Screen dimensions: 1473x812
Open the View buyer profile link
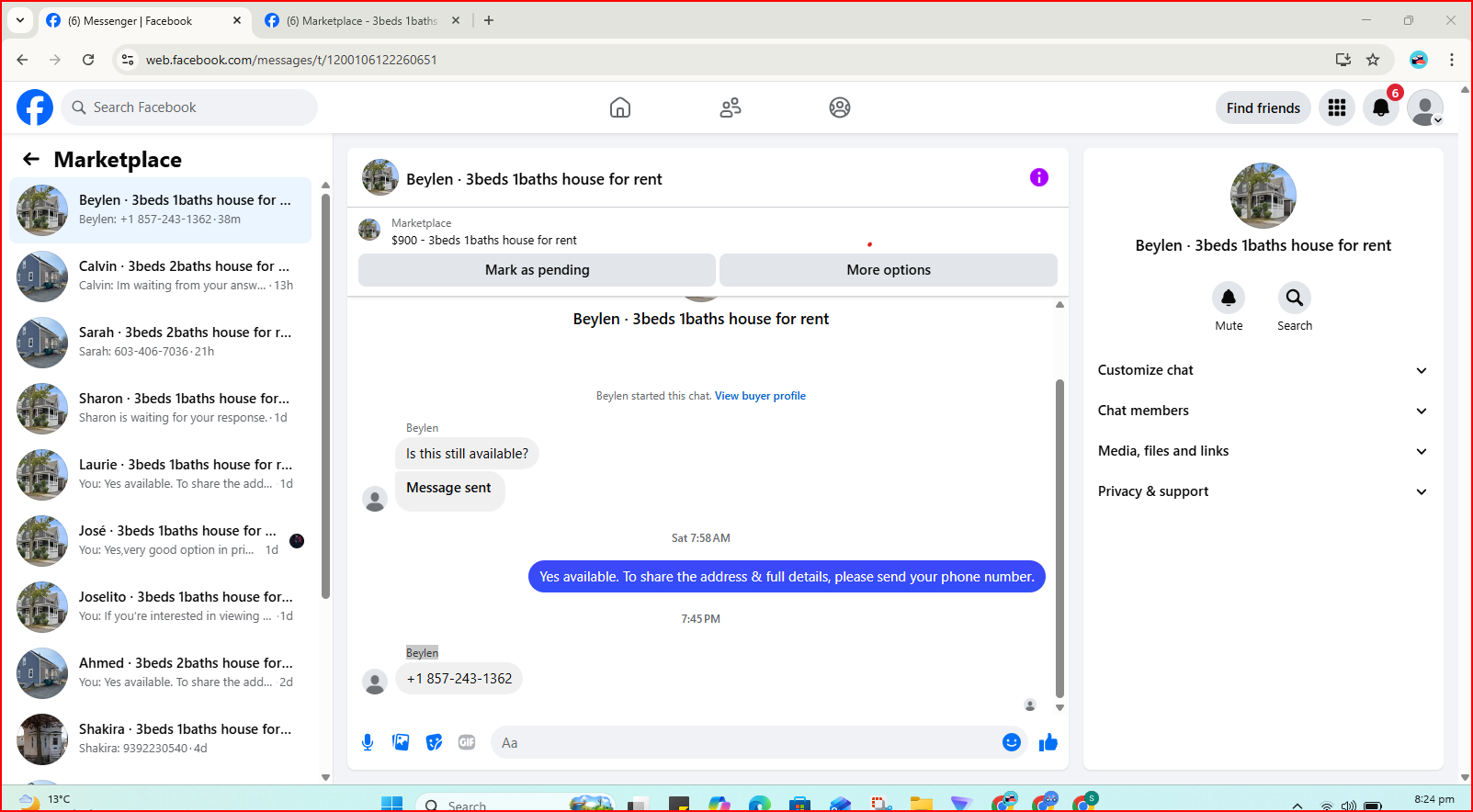click(760, 396)
